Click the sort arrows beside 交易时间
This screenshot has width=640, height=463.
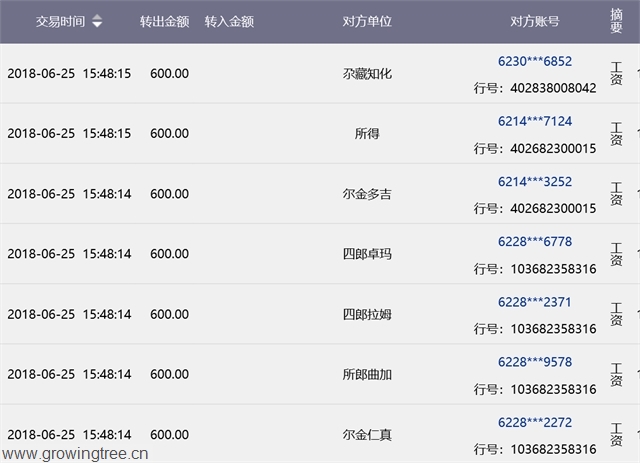pyautogui.click(x=97, y=21)
